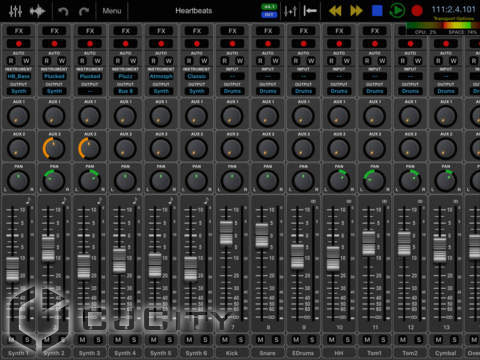This screenshot has height=360, width=480.
Task: Select the Cymbal track name label
Action: [445, 353]
